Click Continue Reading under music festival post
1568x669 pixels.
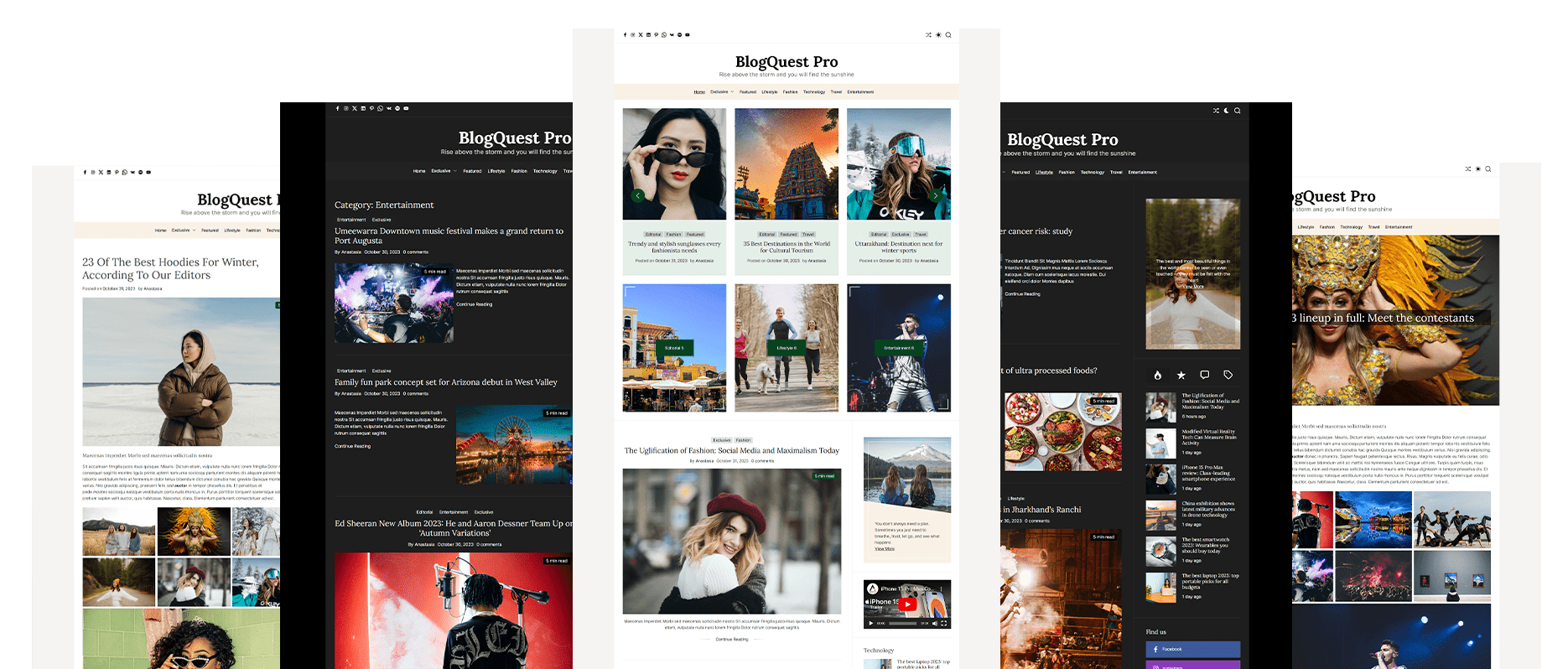point(474,304)
